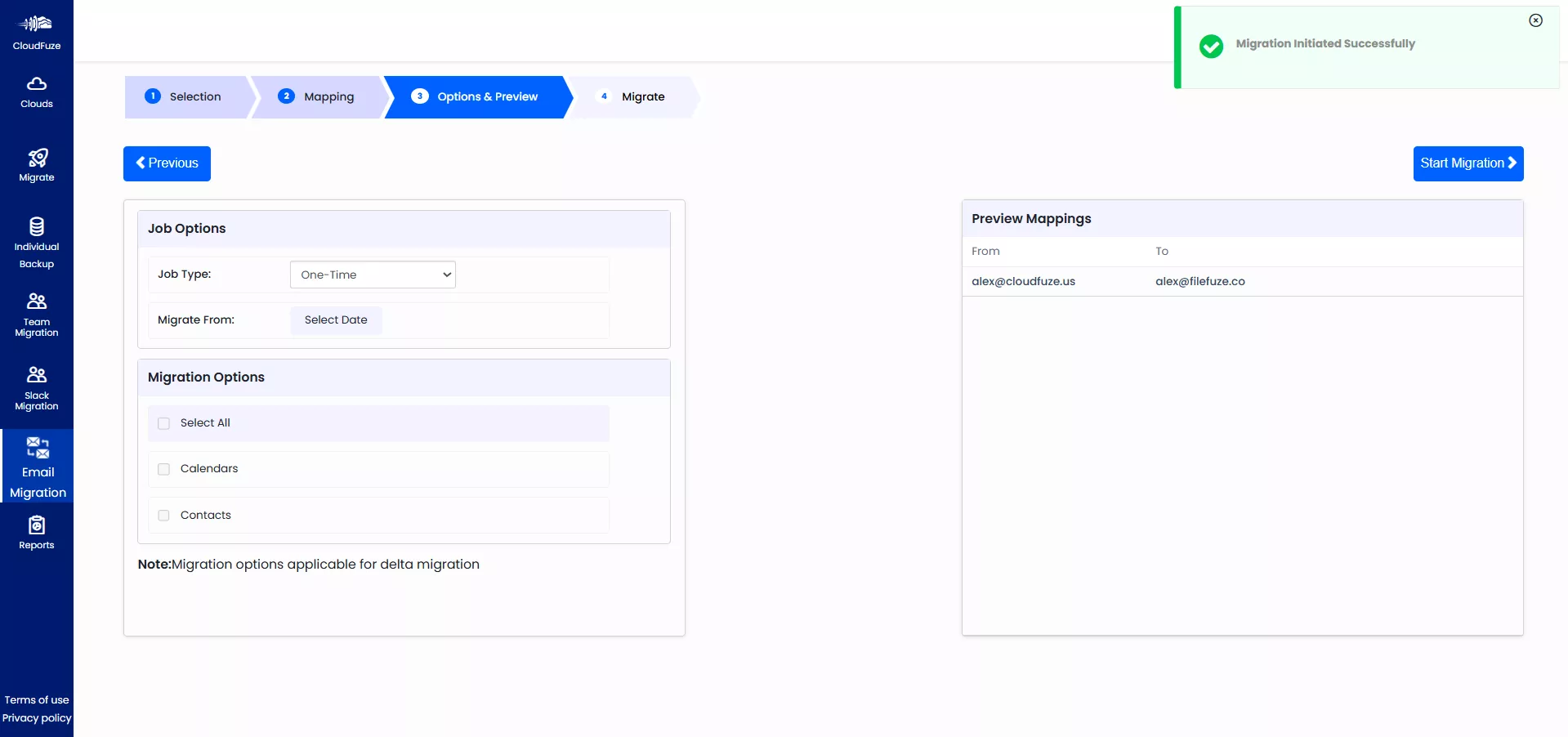The height and width of the screenshot is (737, 1568).
Task: Open the CloudFuze logo home
Action: [37, 31]
